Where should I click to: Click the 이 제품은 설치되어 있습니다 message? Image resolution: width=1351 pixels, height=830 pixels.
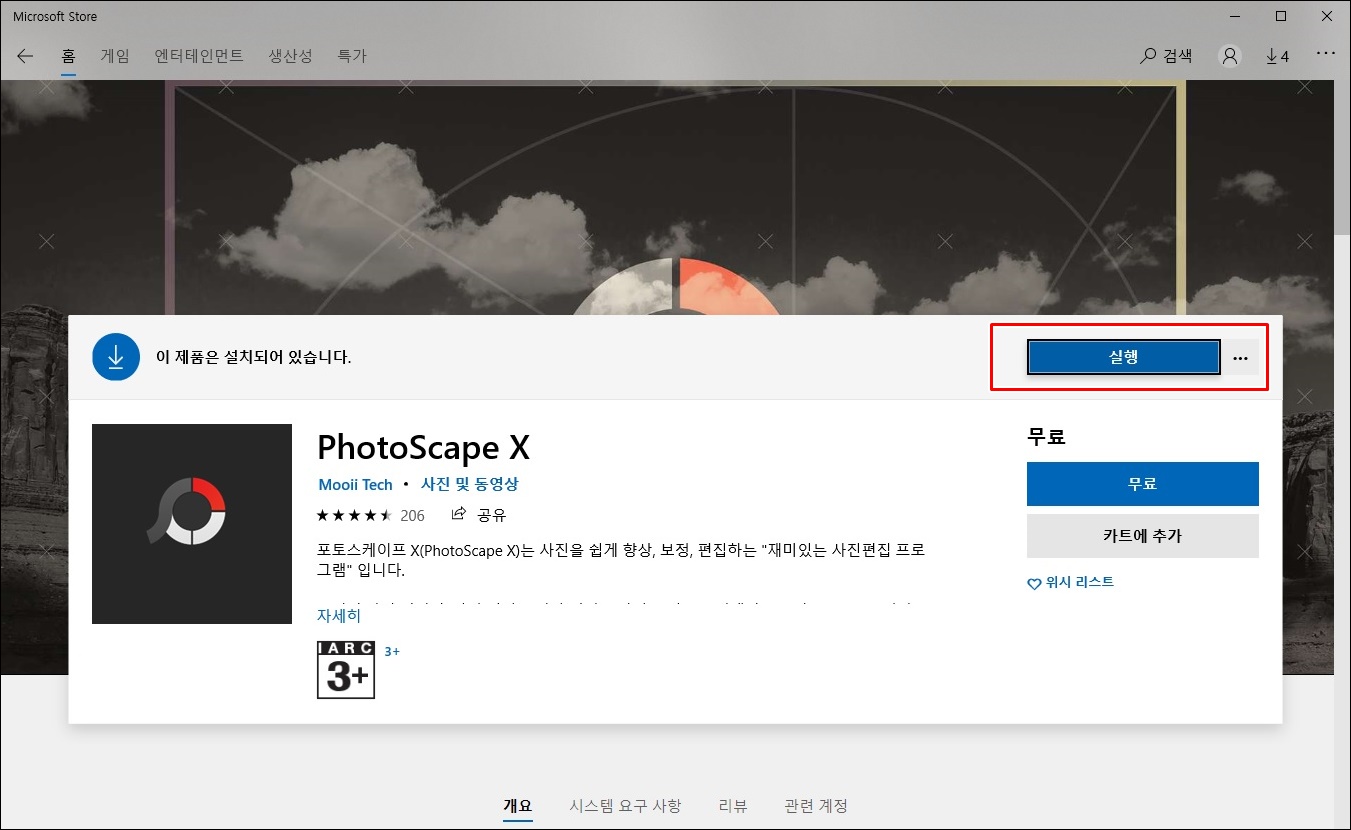click(254, 357)
